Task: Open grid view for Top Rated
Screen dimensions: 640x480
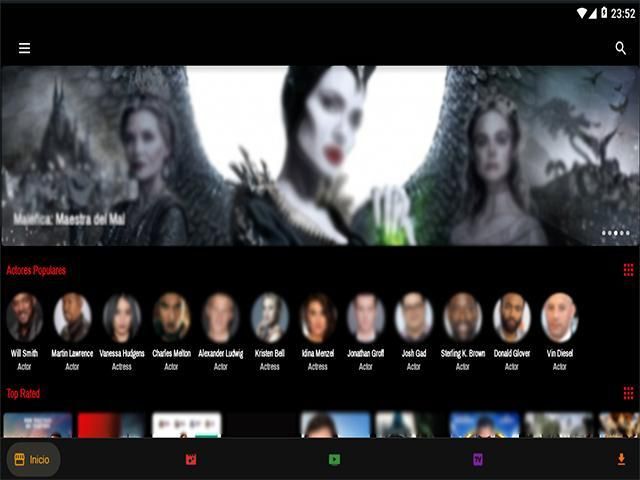Action: click(x=628, y=393)
